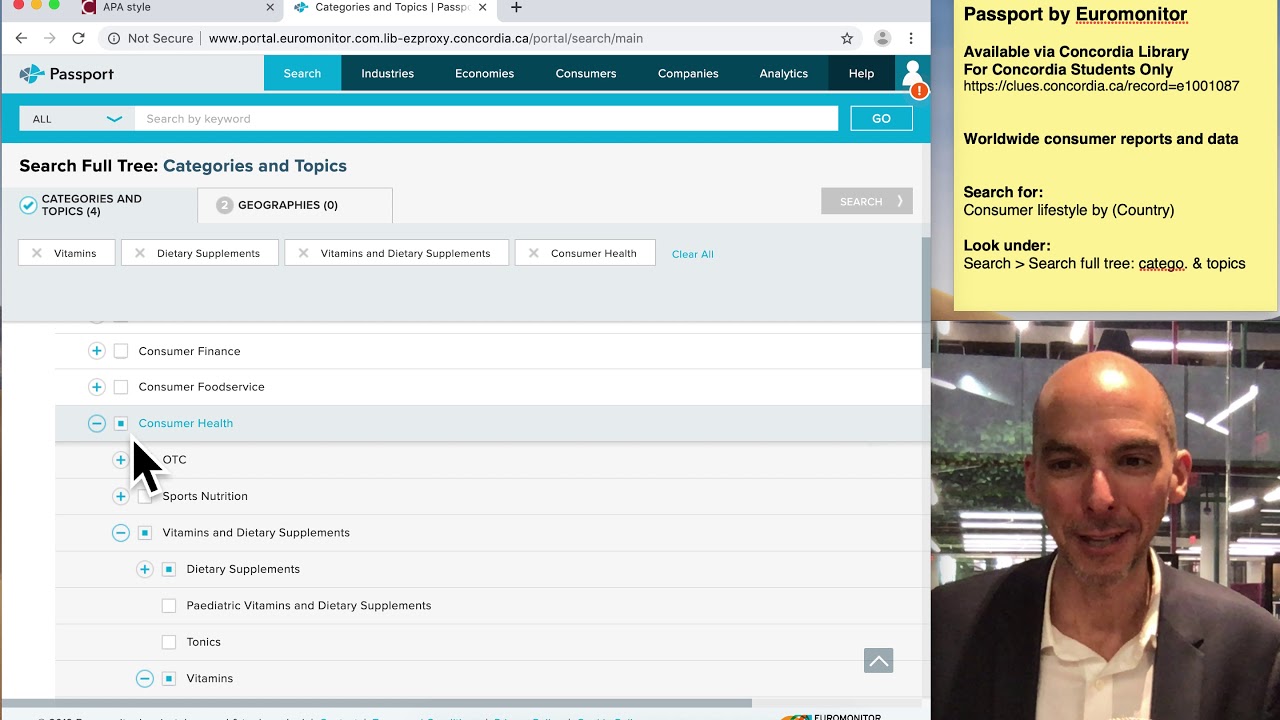Focus the Search by keyword field

coord(486,118)
